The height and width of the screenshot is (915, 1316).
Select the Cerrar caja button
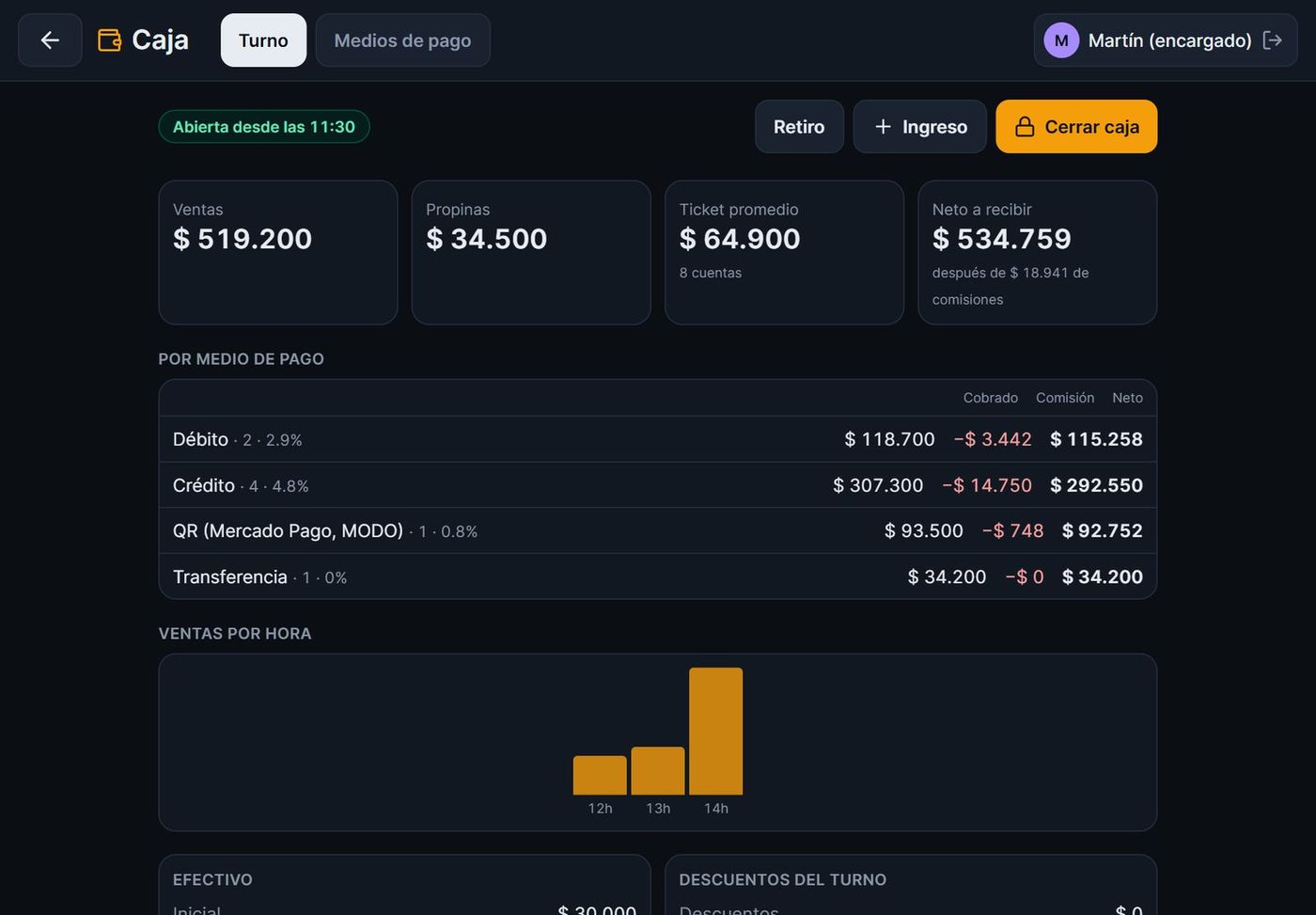click(x=1076, y=127)
